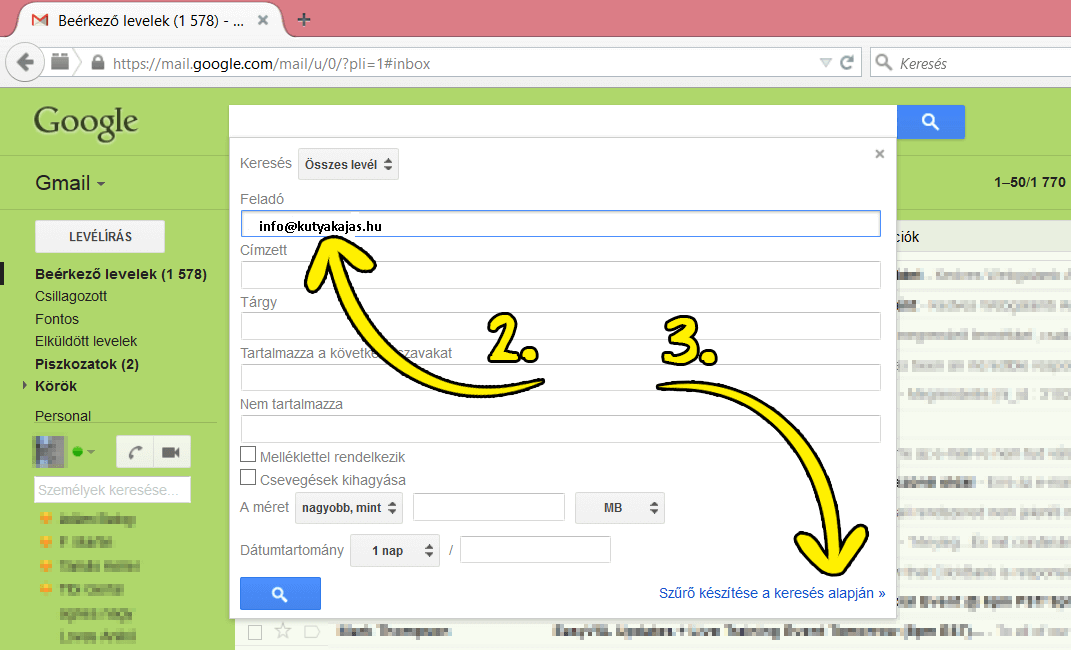Viewport: 1071px width, 650px height.
Task: Click the 'LEVÉLÍRÁS' compose button
Action: pos(100,237)
